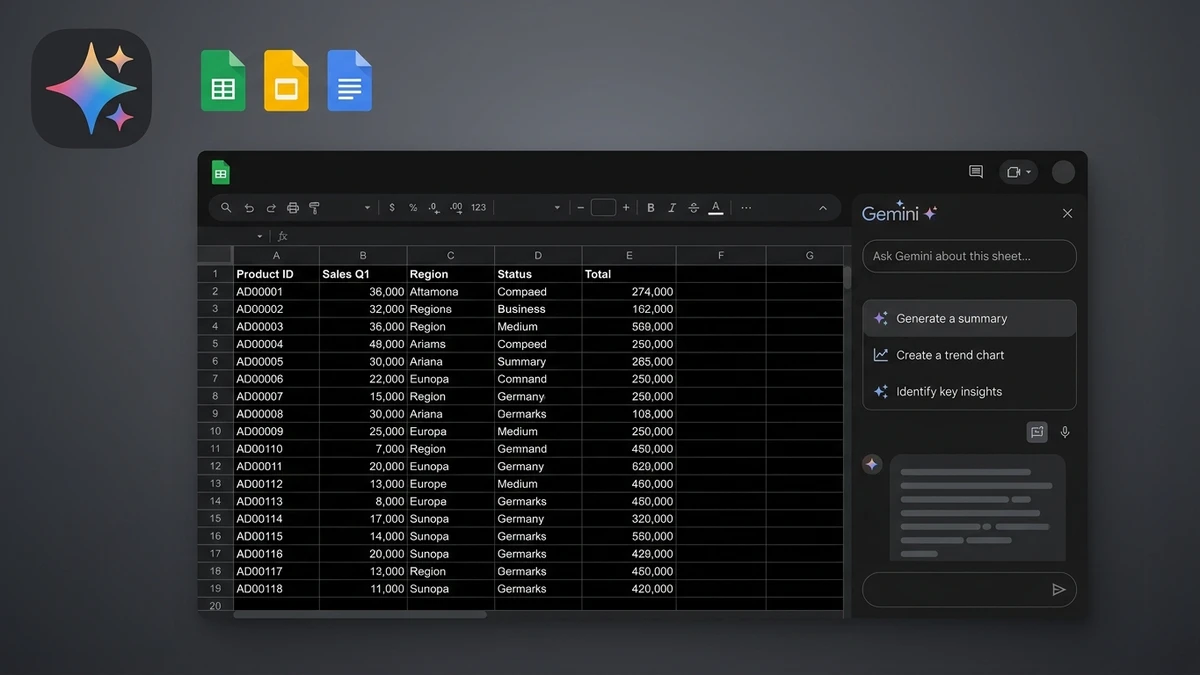Click the Gemini sparkle app icon
Image resolution: width=1200 pixels, height=675 pixels.
click(91, 89)
